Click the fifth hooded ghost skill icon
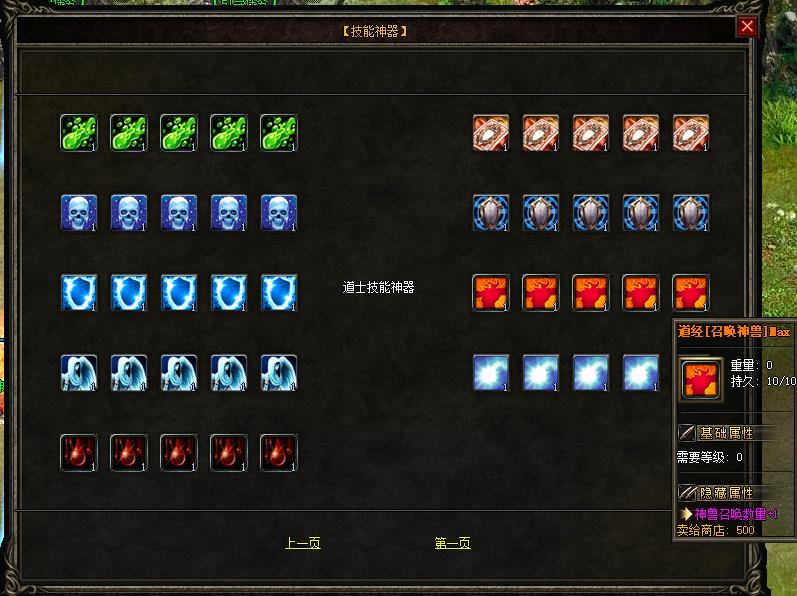Viewport: 797px width, 596px height. [x=279, y=373]
